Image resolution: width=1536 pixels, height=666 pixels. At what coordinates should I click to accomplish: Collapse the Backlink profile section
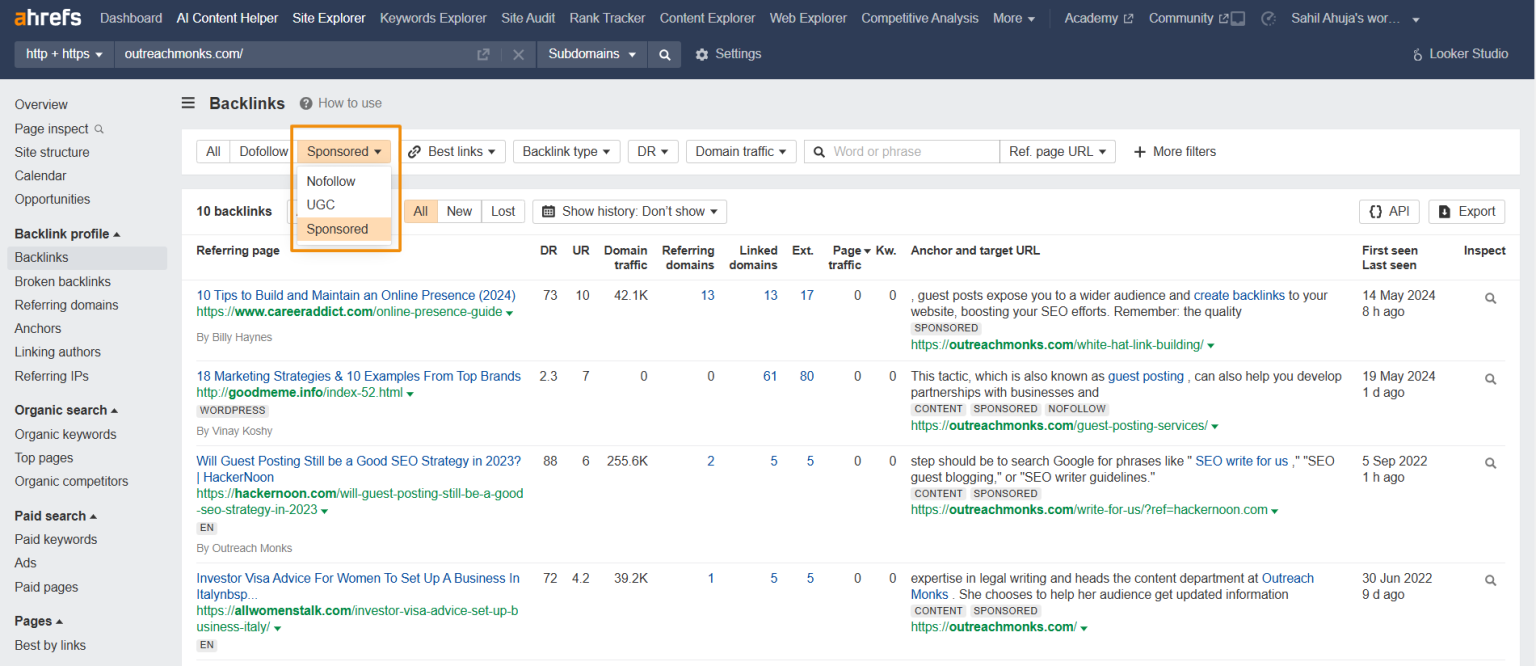coord(67,234)
